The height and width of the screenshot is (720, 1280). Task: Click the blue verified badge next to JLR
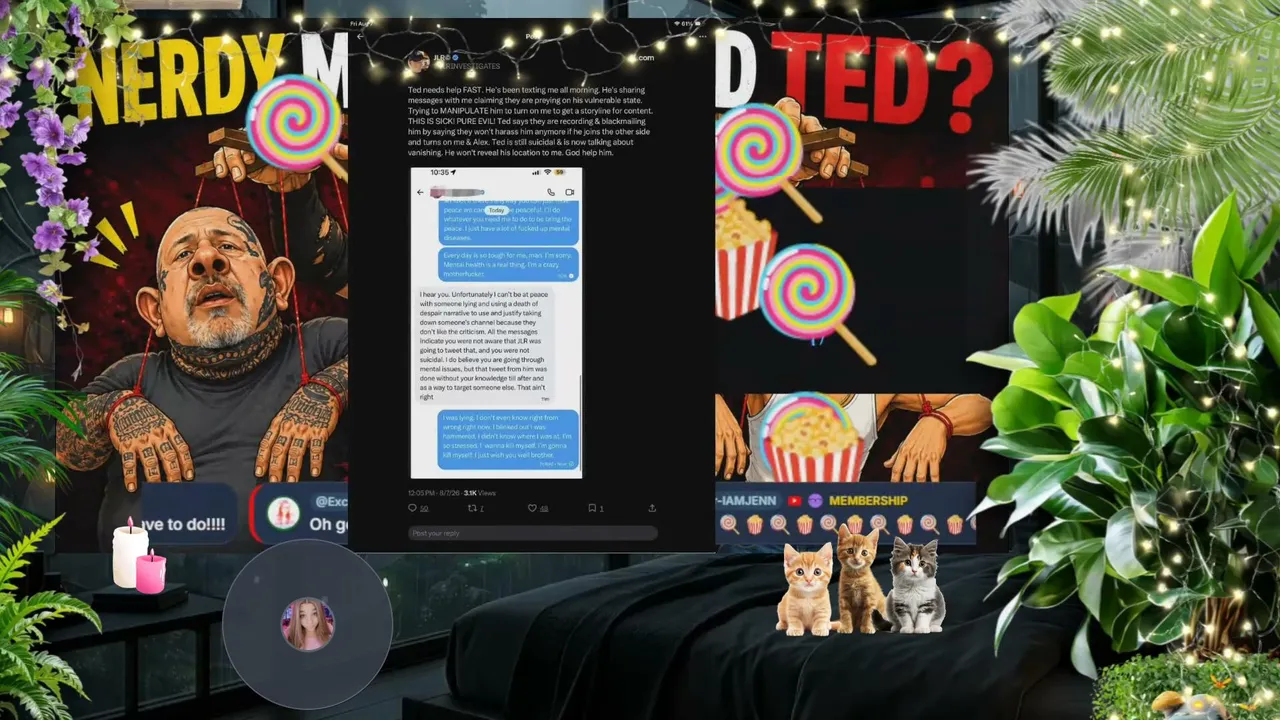pos(456,58)
